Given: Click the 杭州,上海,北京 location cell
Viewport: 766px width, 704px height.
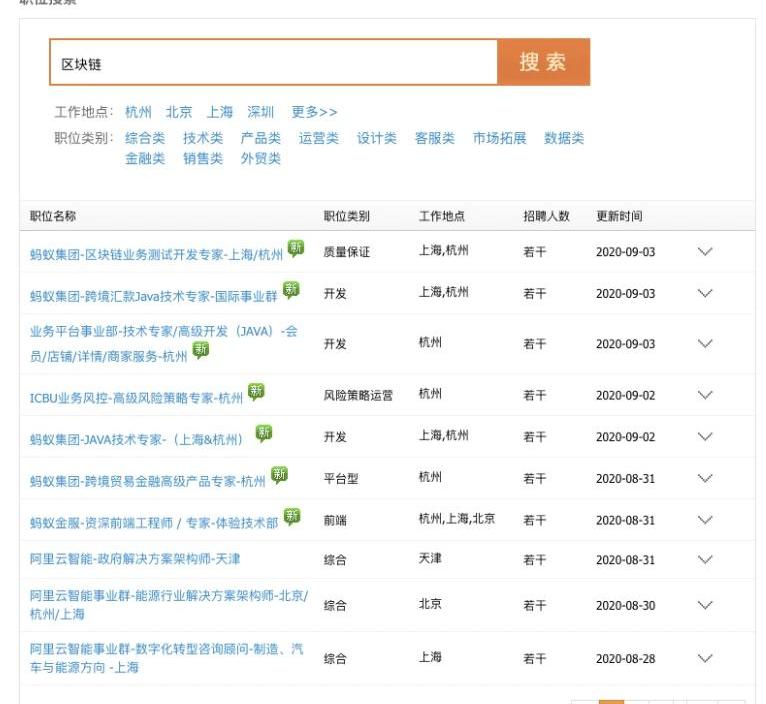Looking at the screenshot, I should tap(457, 518).
